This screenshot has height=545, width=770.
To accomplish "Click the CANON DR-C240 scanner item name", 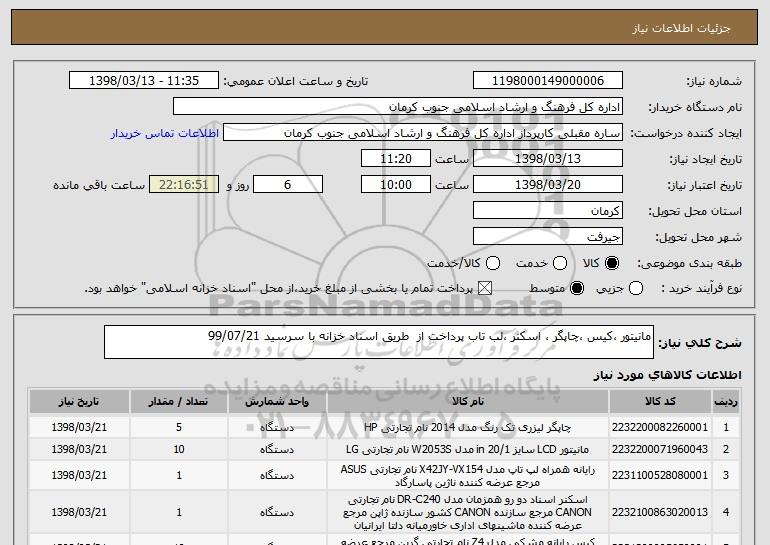I will pyautogui.click(x=468, y=513).
